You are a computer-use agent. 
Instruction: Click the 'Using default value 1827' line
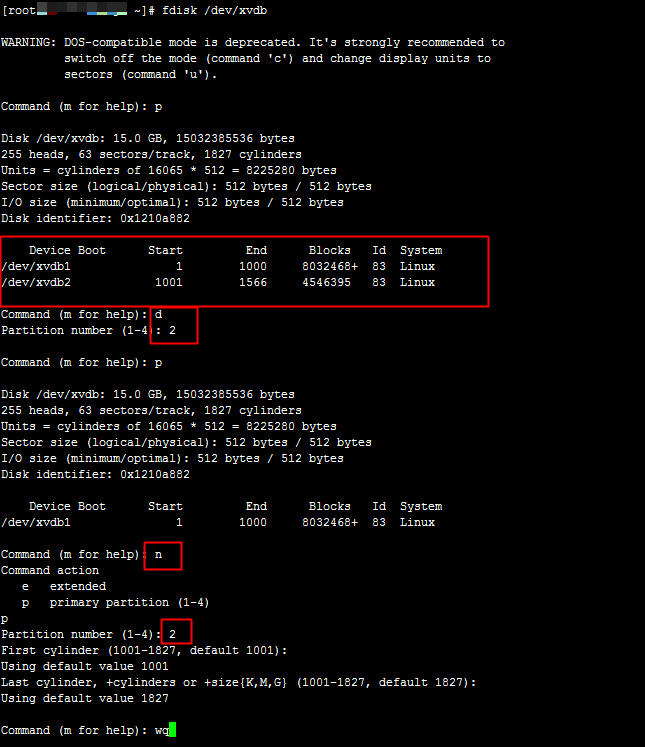pos(85,698)
